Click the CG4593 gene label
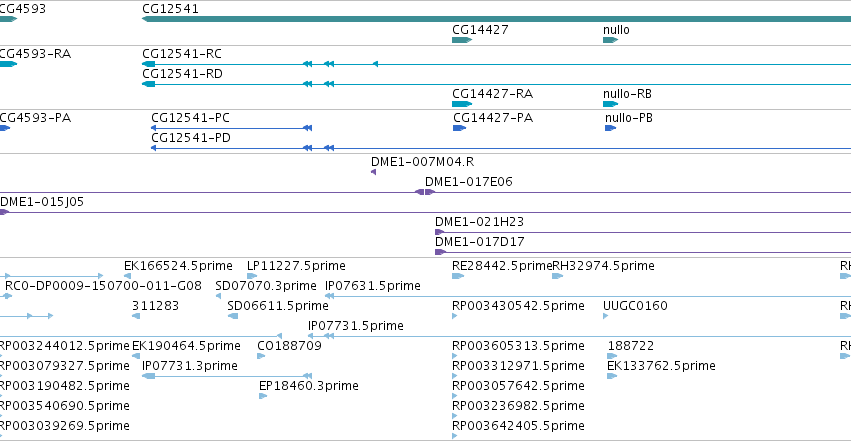The width and height of the screenshot is (851, 441). coord(22,9)
